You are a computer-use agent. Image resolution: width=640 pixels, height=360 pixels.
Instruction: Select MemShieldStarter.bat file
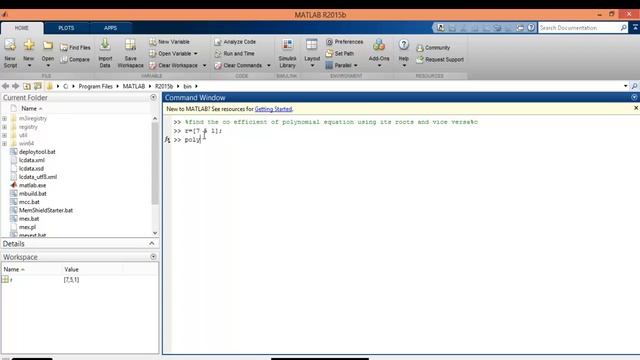46,210
